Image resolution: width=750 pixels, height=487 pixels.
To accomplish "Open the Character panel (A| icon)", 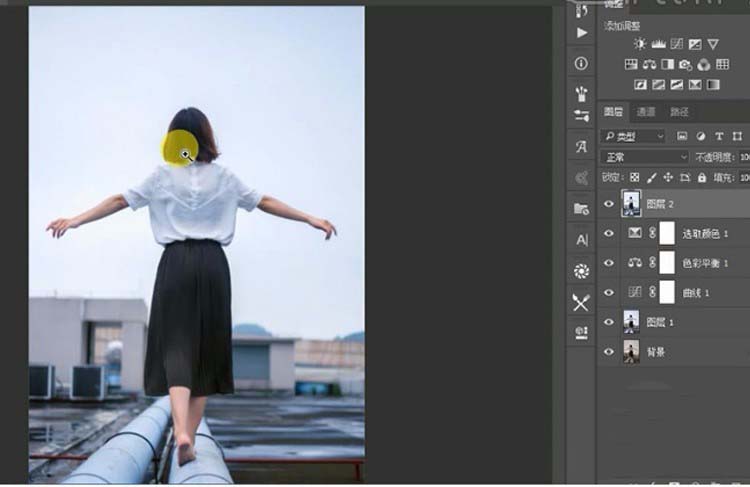I will click(x=582, y=240).
